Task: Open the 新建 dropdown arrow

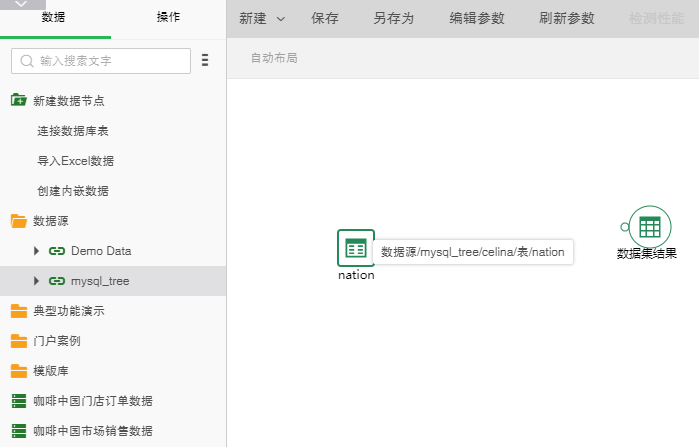Action: point(280,19)
